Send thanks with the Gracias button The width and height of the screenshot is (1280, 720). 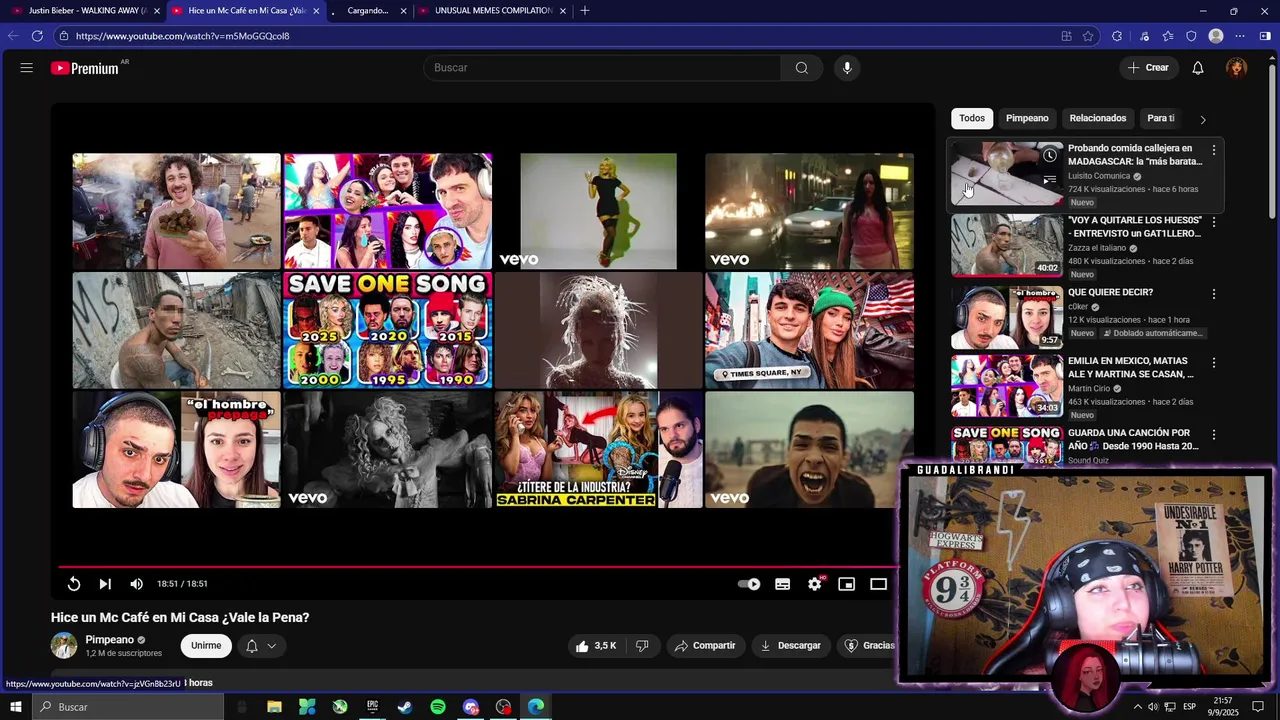coord(869,646)
